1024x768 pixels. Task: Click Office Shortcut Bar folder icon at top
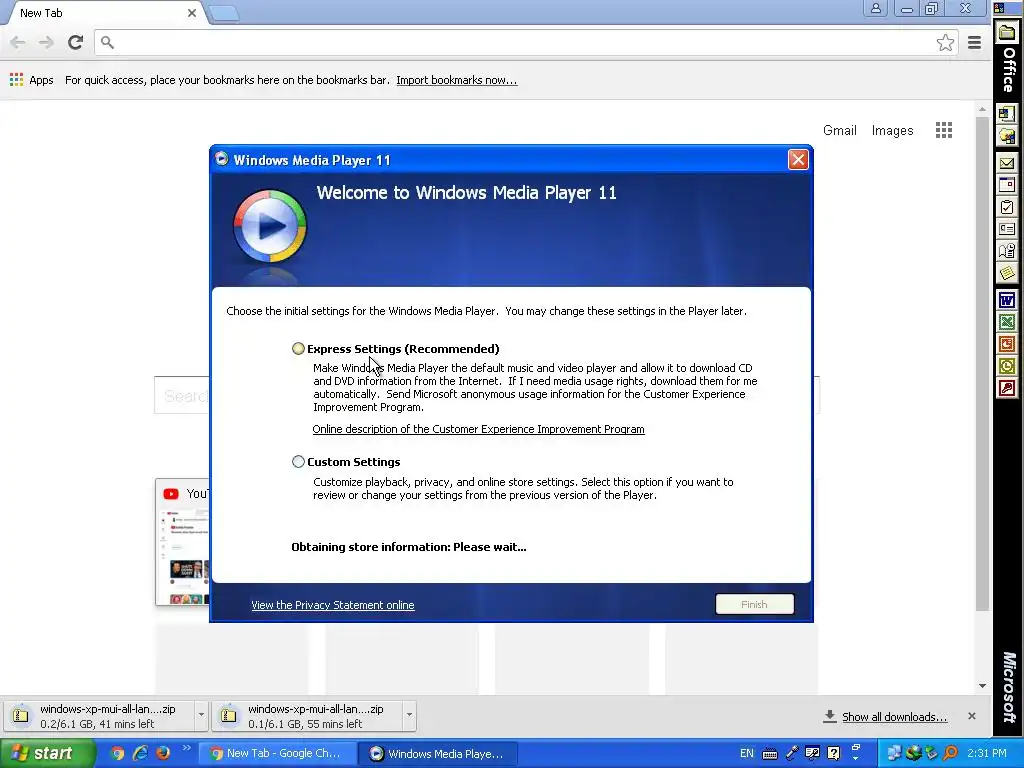pos(1008,33)
